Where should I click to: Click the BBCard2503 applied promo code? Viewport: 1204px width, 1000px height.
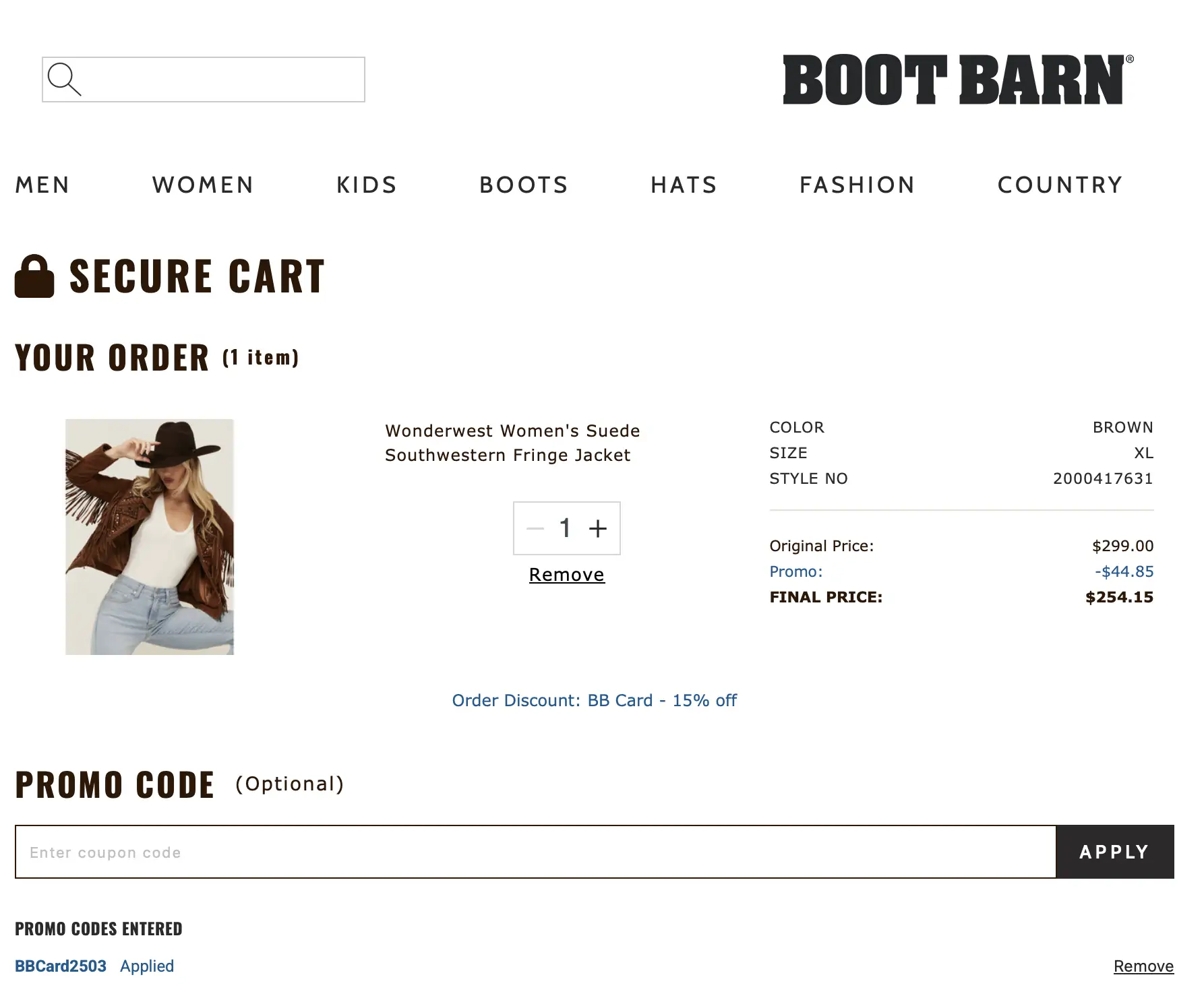pos(61,966)
